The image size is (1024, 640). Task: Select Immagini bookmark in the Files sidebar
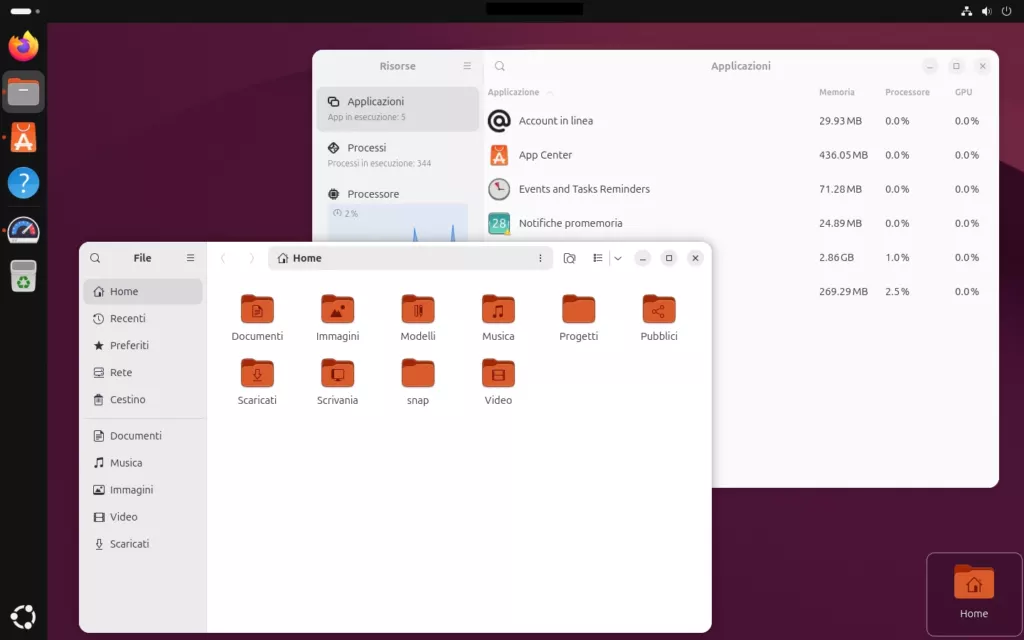(x=142, y=490)
